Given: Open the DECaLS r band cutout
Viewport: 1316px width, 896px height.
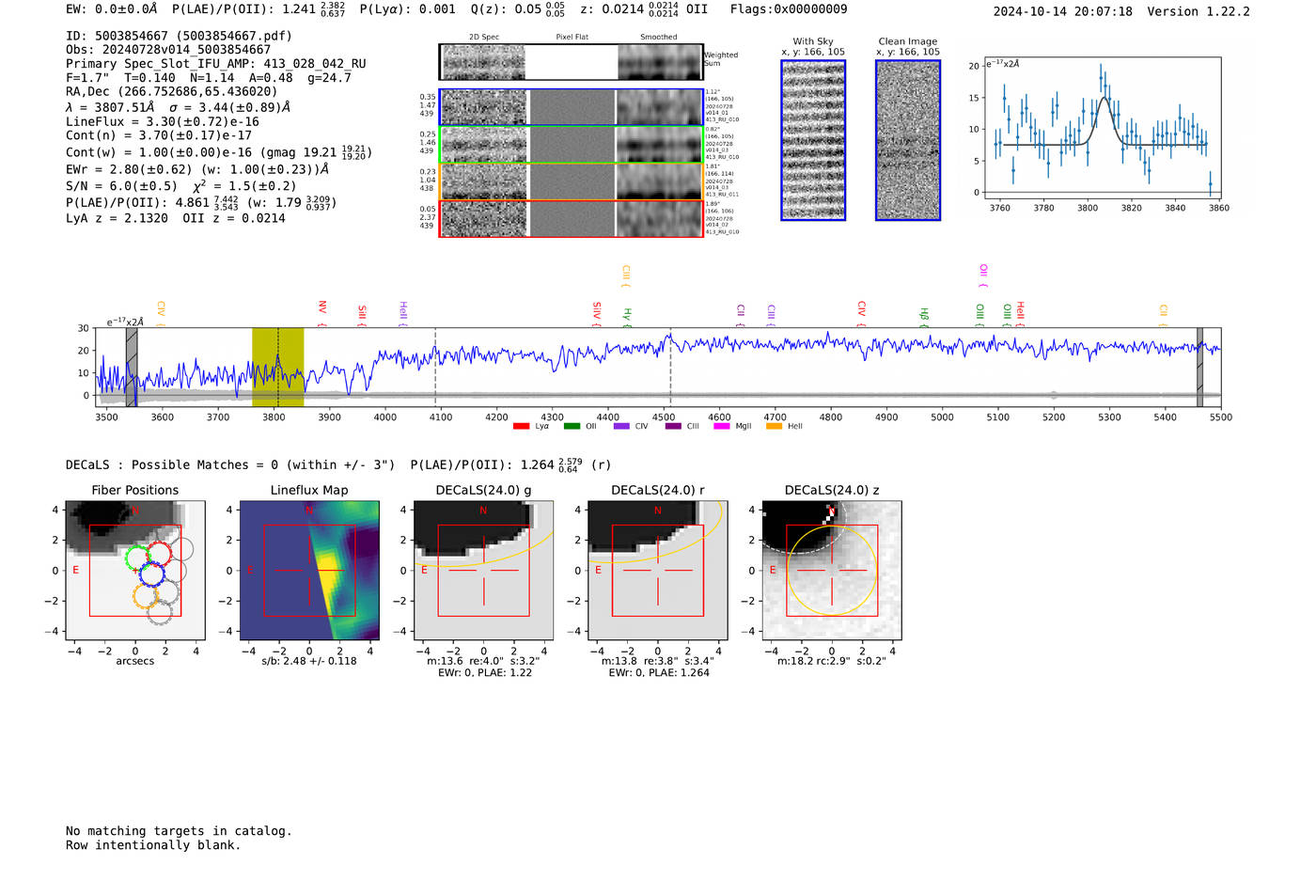Looking at the screenshot, I should tap(657, 570).
